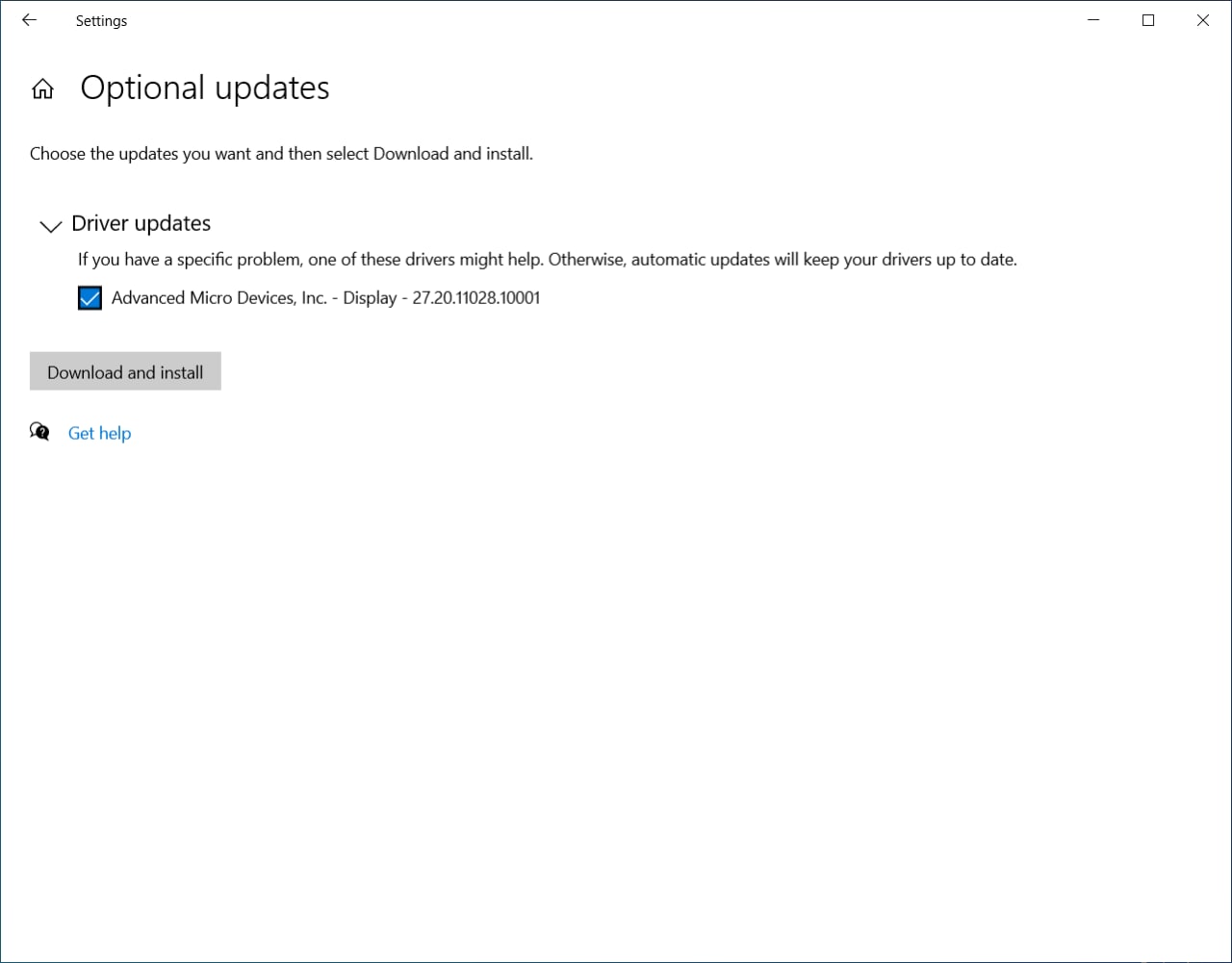The height and width of the screenshot is (963, 1232).
Task: Click the Get help chat icon
Action: point(39,432)
